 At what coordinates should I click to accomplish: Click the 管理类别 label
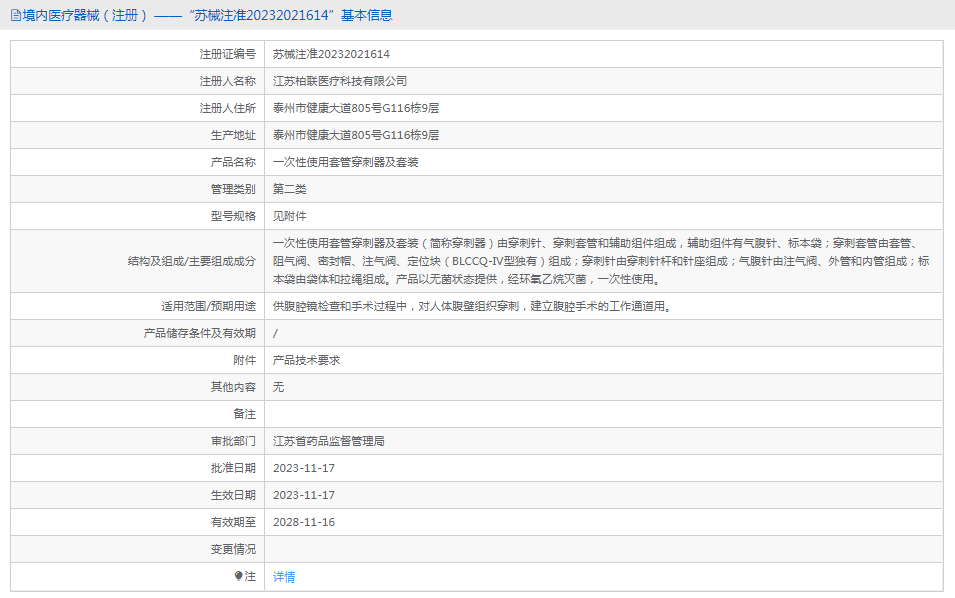click(233, 189)
